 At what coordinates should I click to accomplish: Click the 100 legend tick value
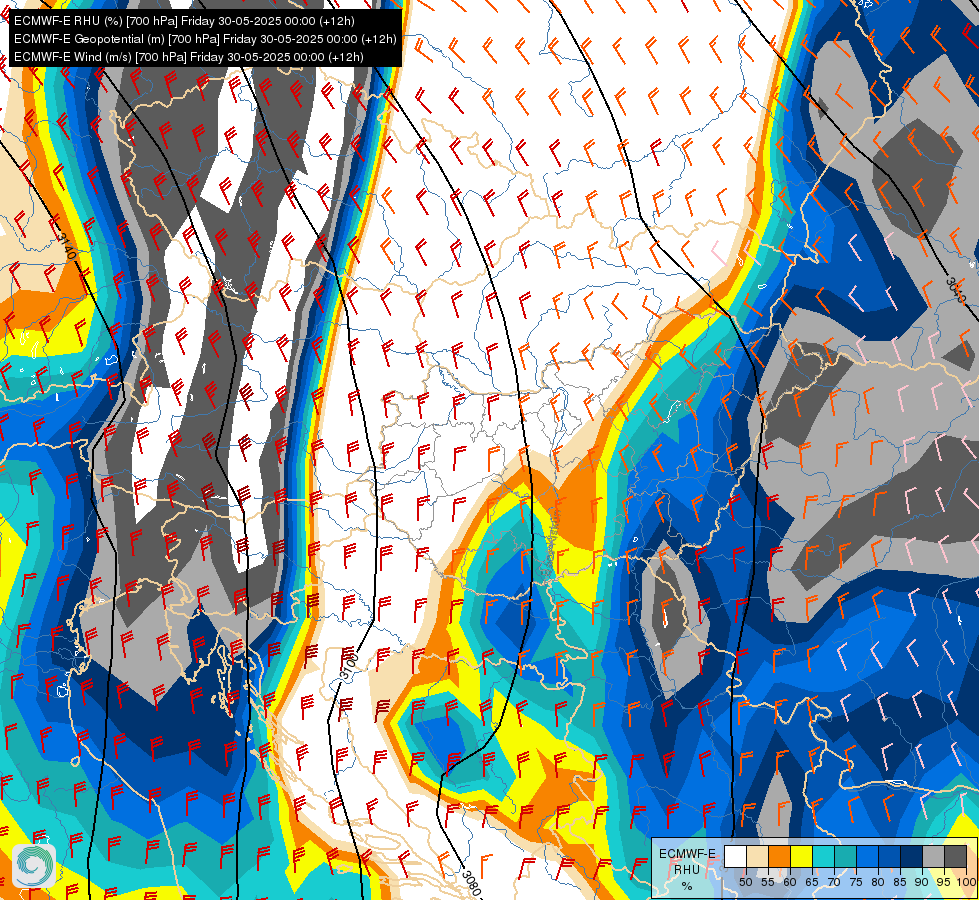967,882
